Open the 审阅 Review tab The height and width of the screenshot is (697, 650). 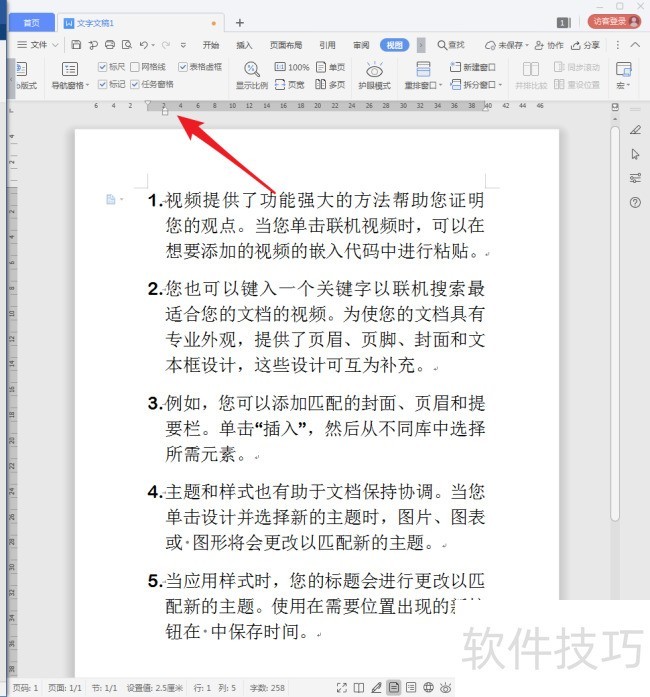[361, 45]
